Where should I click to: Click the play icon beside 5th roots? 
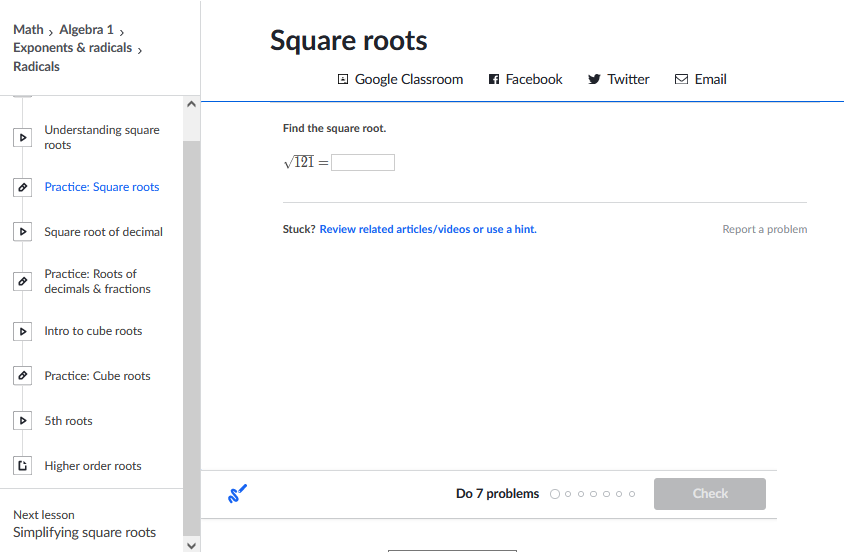tap(23, 421)
